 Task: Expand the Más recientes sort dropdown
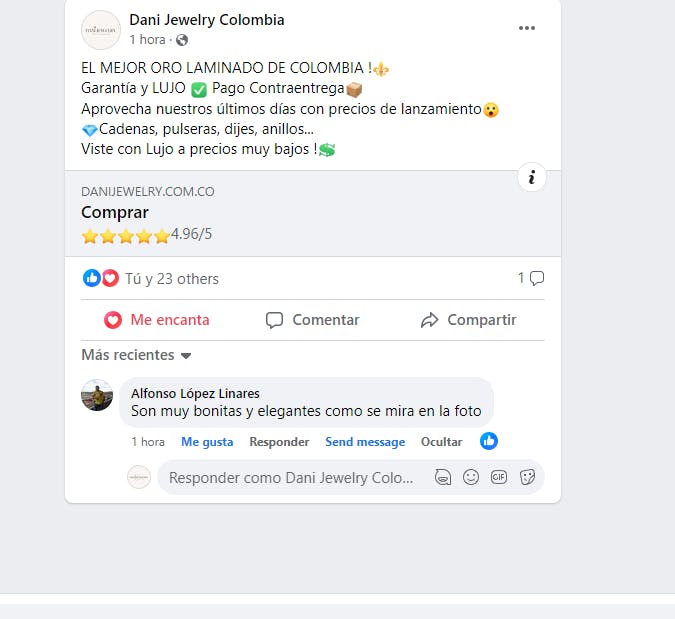point(136,355)
